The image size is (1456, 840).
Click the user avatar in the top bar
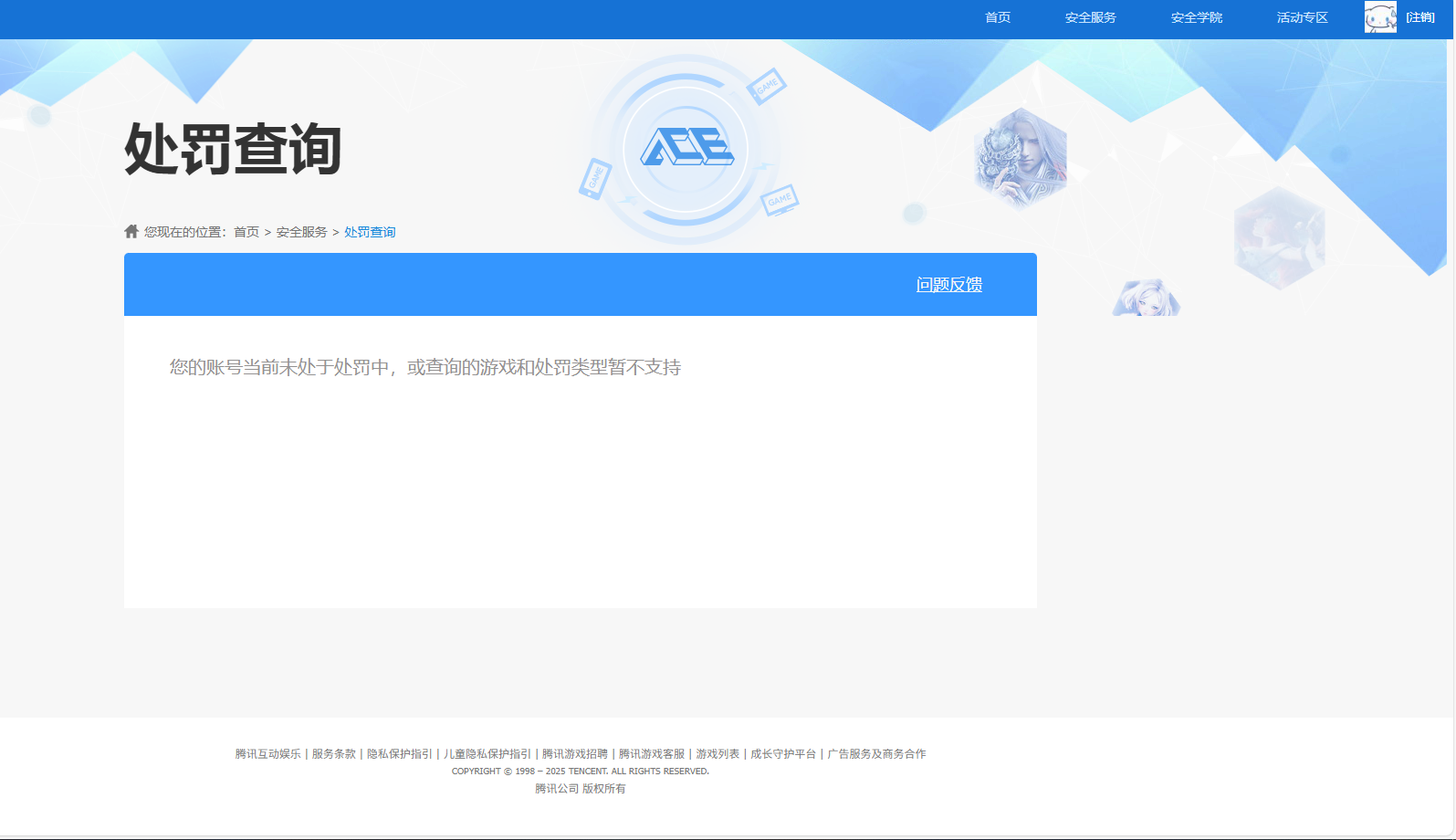tap(1379, 17)
